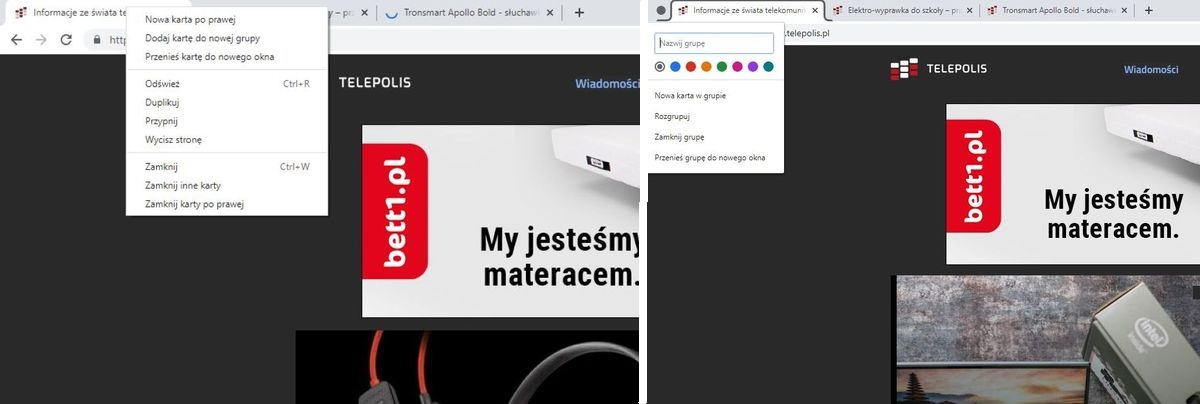Screen dimensions: 1200x404
Task: Click the grey tab group dot chip
Action: 660,10
